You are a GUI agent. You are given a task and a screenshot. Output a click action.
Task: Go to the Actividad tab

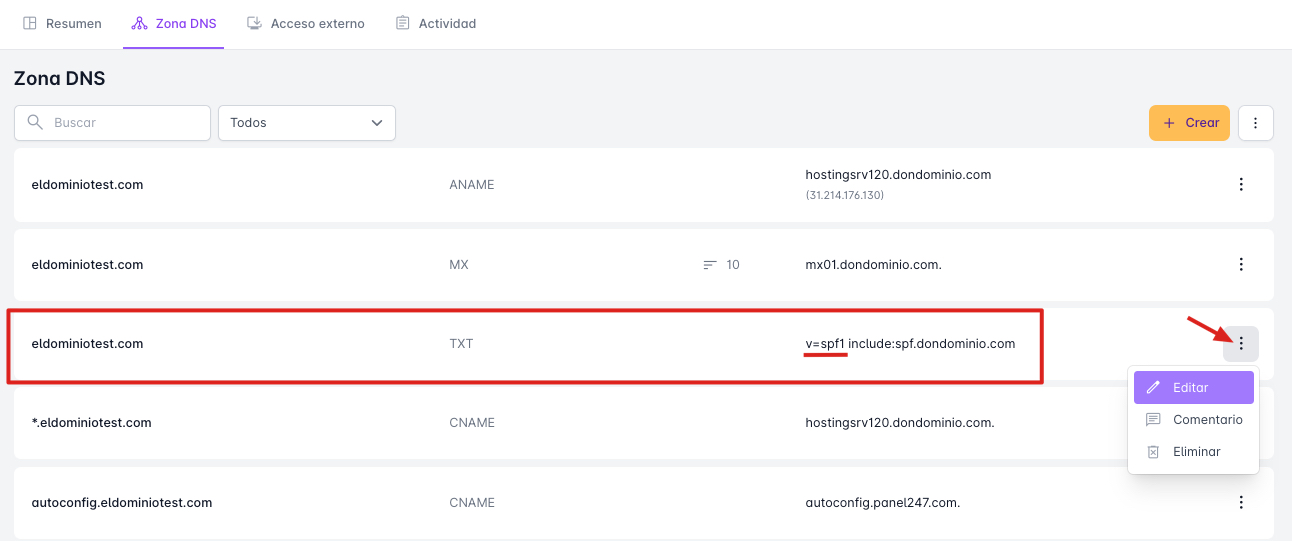click(x=436, y=23)
